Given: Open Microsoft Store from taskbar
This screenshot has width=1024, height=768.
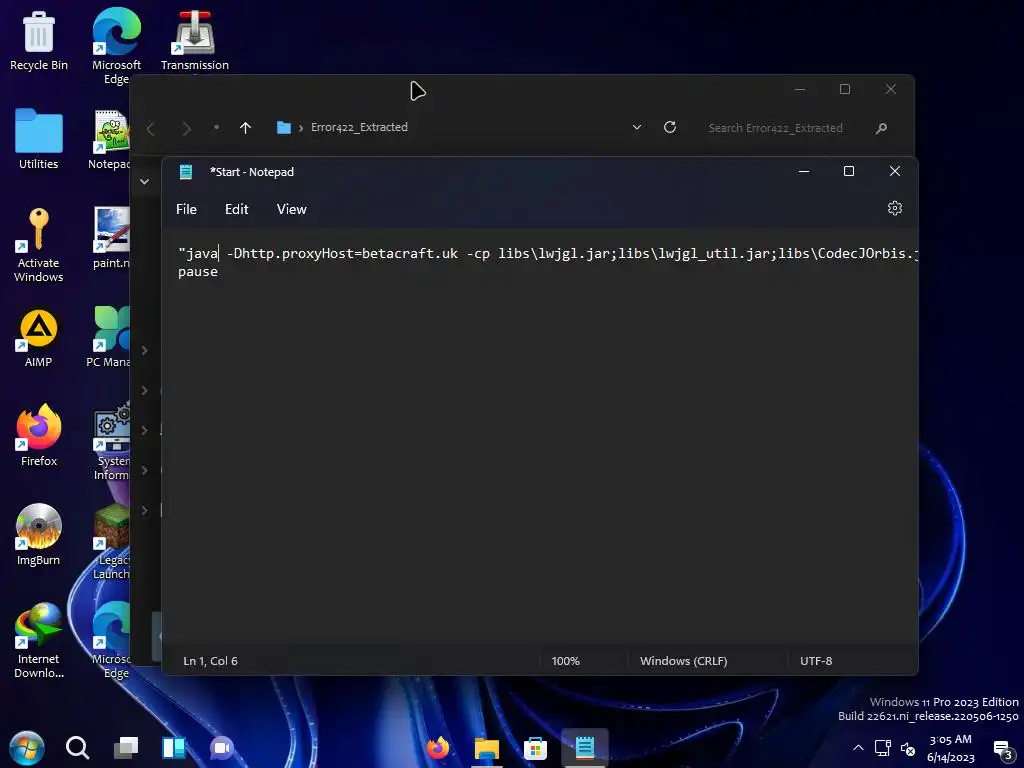Looking at the screenshot, I should coord(535,748).
